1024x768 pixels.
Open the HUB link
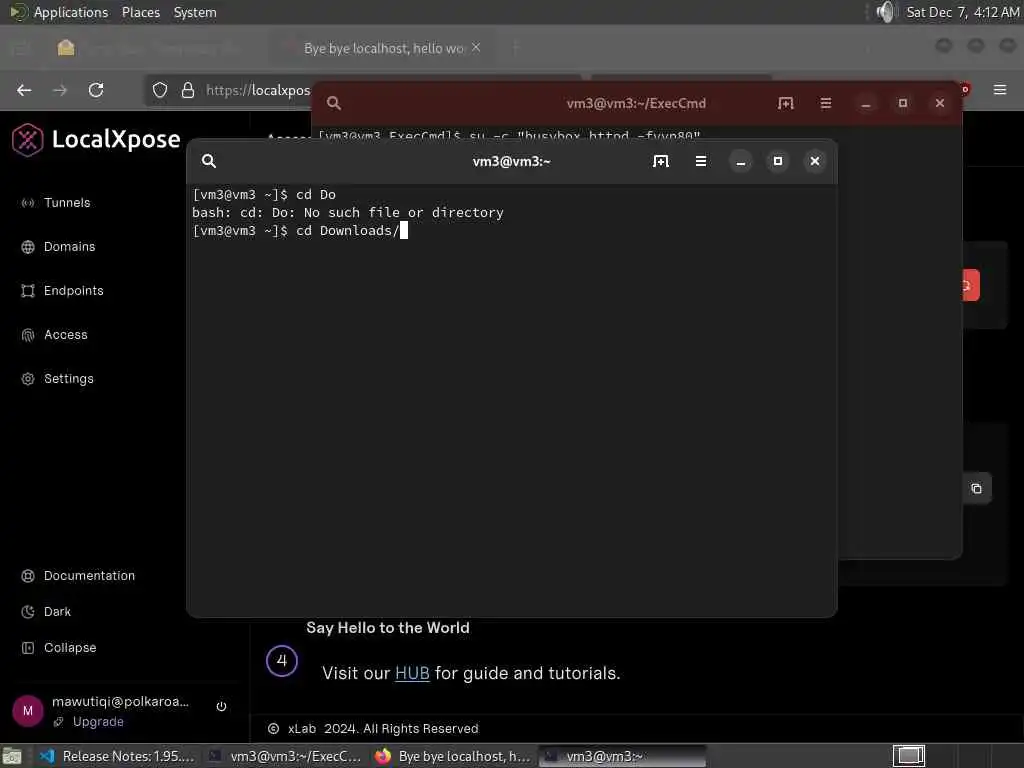pyautogui.click(x=412, y=673)
